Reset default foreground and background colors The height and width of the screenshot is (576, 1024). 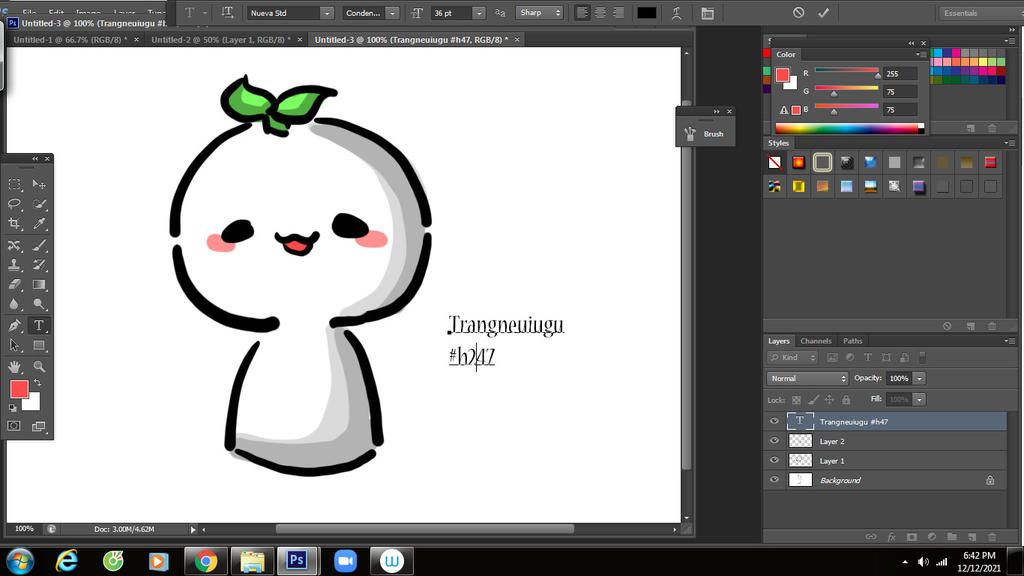coord(12,408)
